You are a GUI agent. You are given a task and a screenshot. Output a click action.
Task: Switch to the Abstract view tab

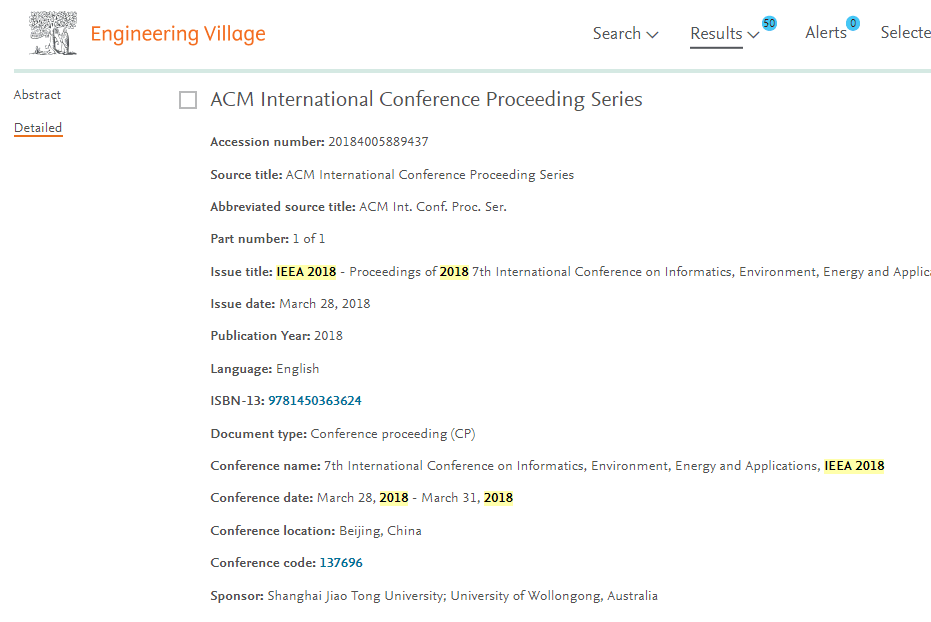[37, 95]
